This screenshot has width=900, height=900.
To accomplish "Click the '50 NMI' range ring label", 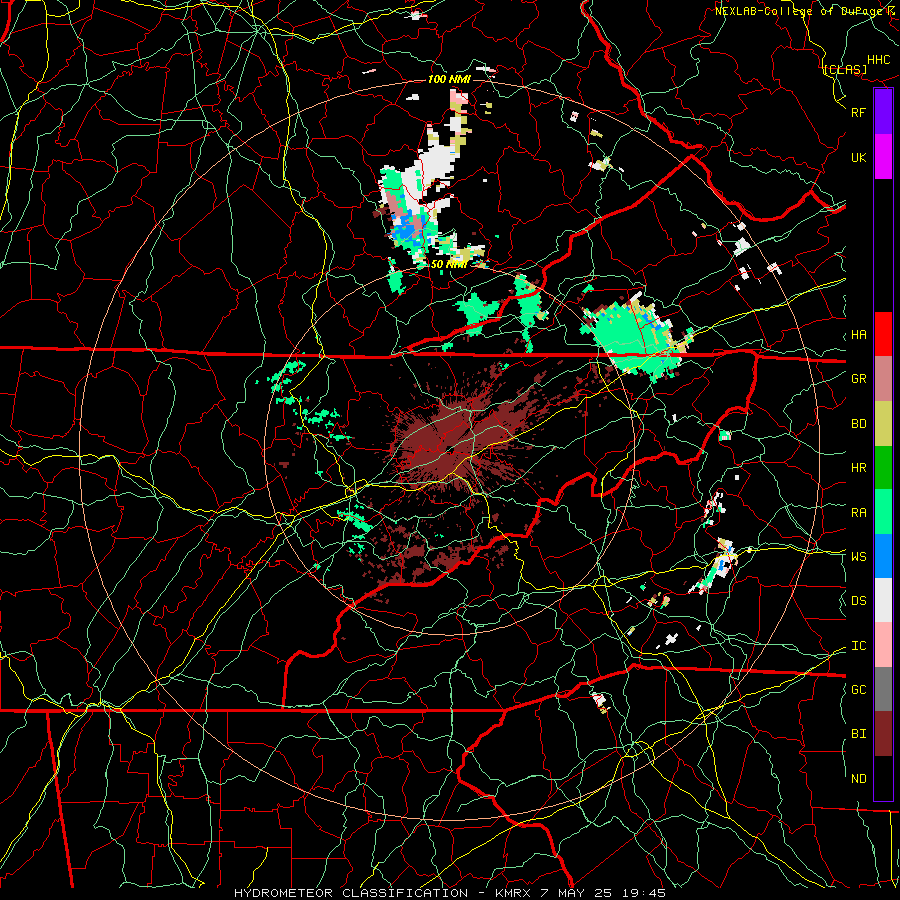I will [448, 265].
